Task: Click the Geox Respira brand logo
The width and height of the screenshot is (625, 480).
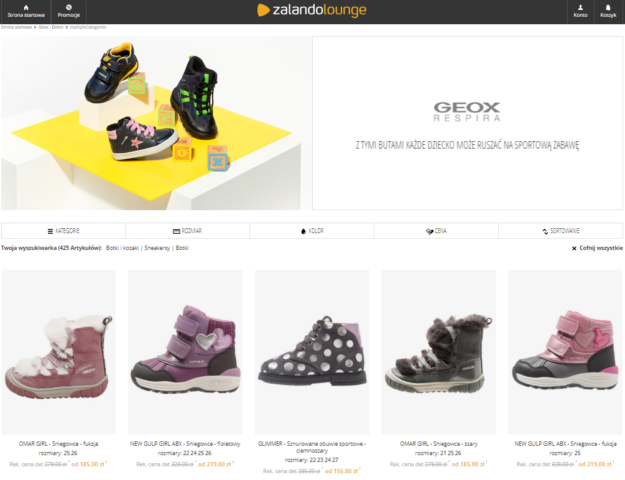Action: click(x=467, y=112)
